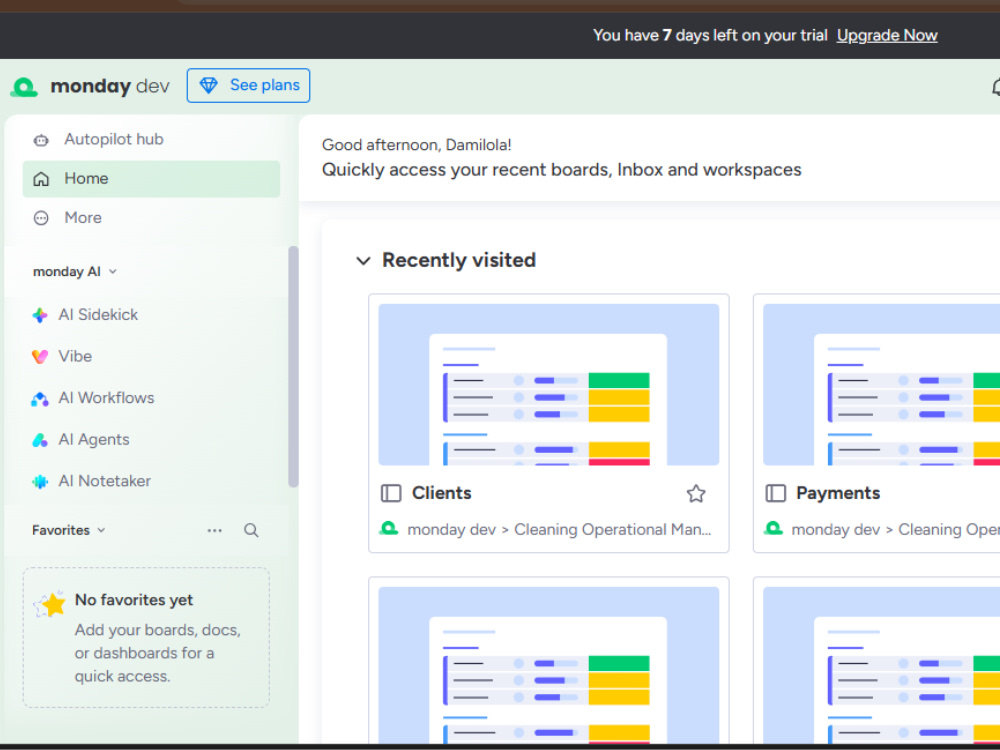Click the More ellipsis circle icon
The width and height of the screenshot is (1000, 750).
click(41, 218)
